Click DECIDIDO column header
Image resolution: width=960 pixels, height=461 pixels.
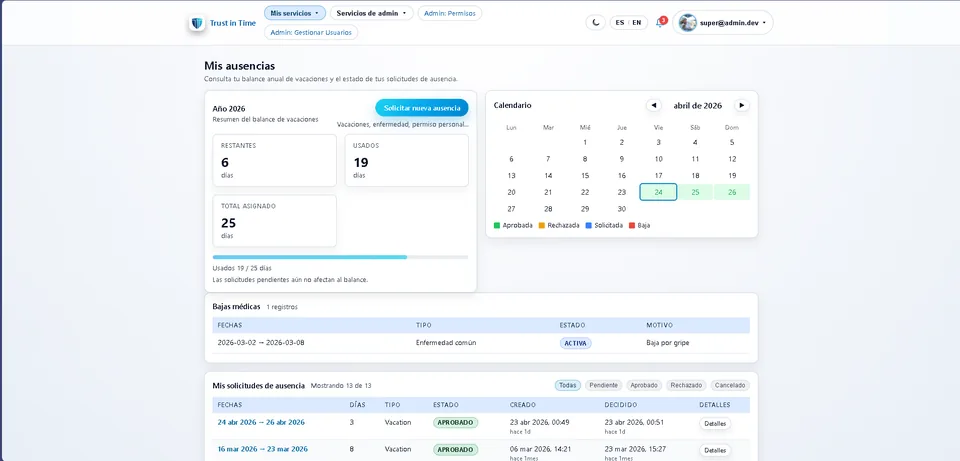click(x=621, y=405)
